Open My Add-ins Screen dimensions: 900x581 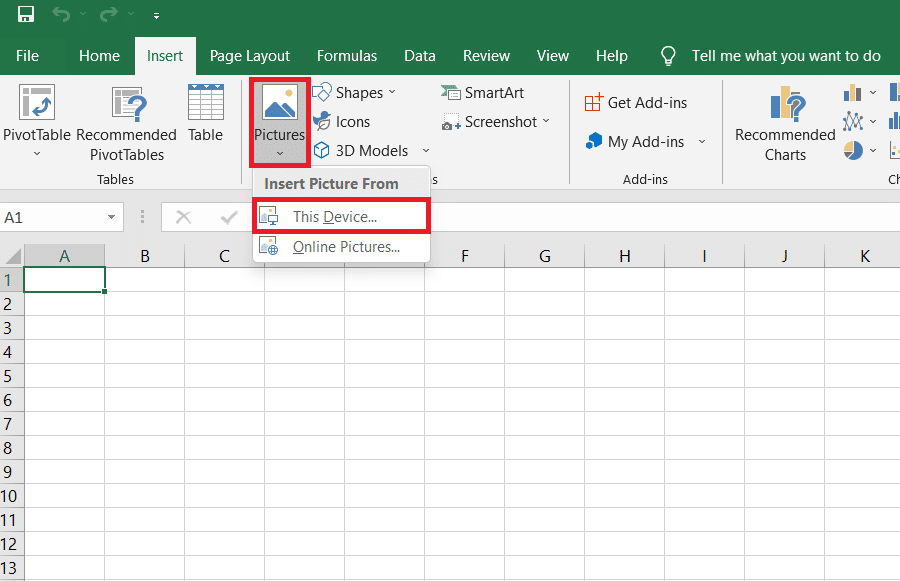[635, 141]
